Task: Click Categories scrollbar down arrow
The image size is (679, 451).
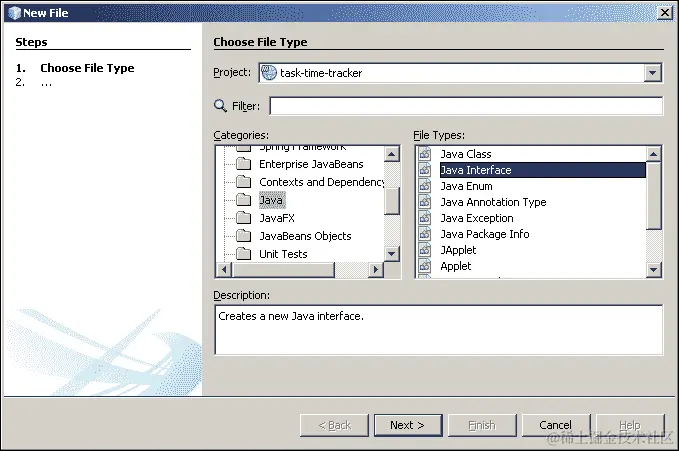Action: 391,254
